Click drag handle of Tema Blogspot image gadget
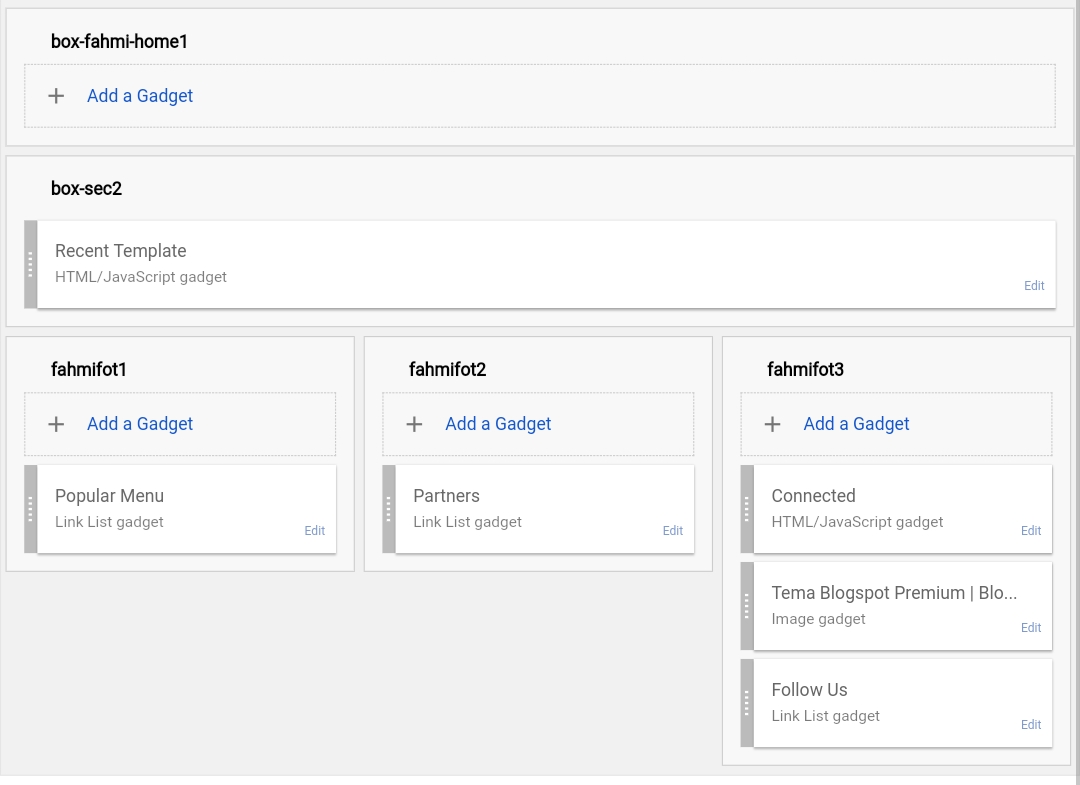The image size is (1080, 785). (747, 606)
